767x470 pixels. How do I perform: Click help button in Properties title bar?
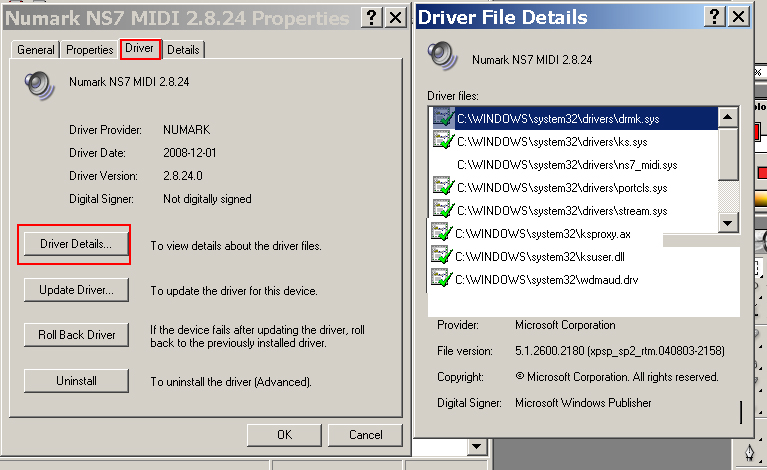pos(371,18)
